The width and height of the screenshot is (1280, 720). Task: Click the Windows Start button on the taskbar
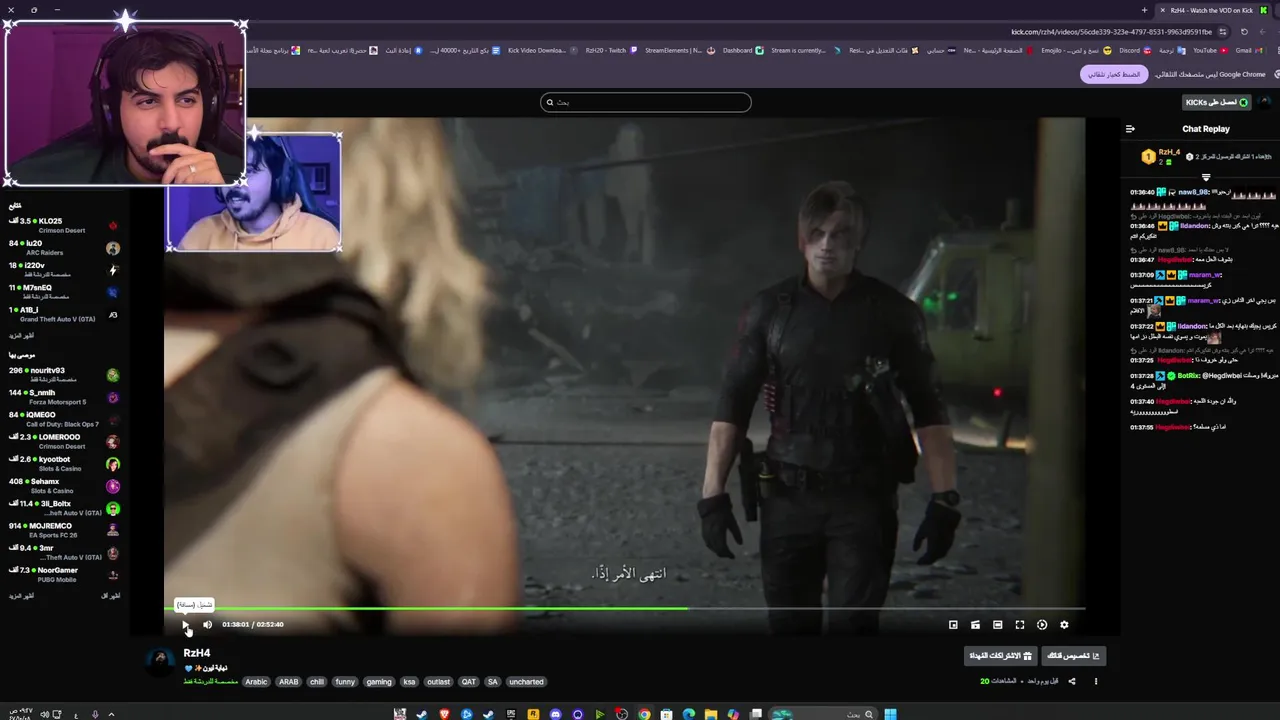890,714
